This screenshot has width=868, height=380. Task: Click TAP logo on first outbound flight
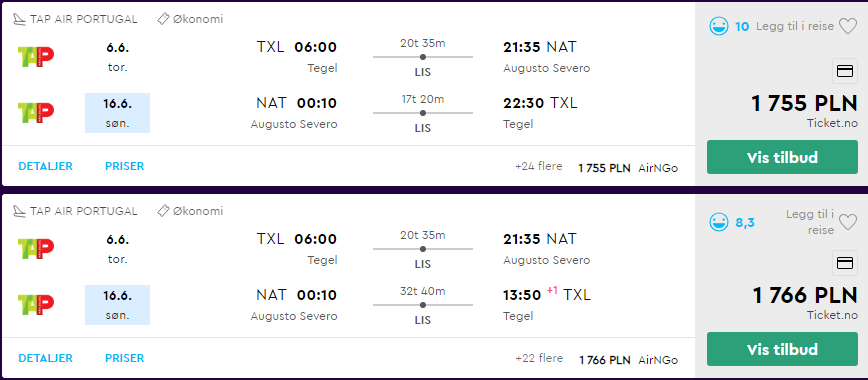[x=36, y=57]
